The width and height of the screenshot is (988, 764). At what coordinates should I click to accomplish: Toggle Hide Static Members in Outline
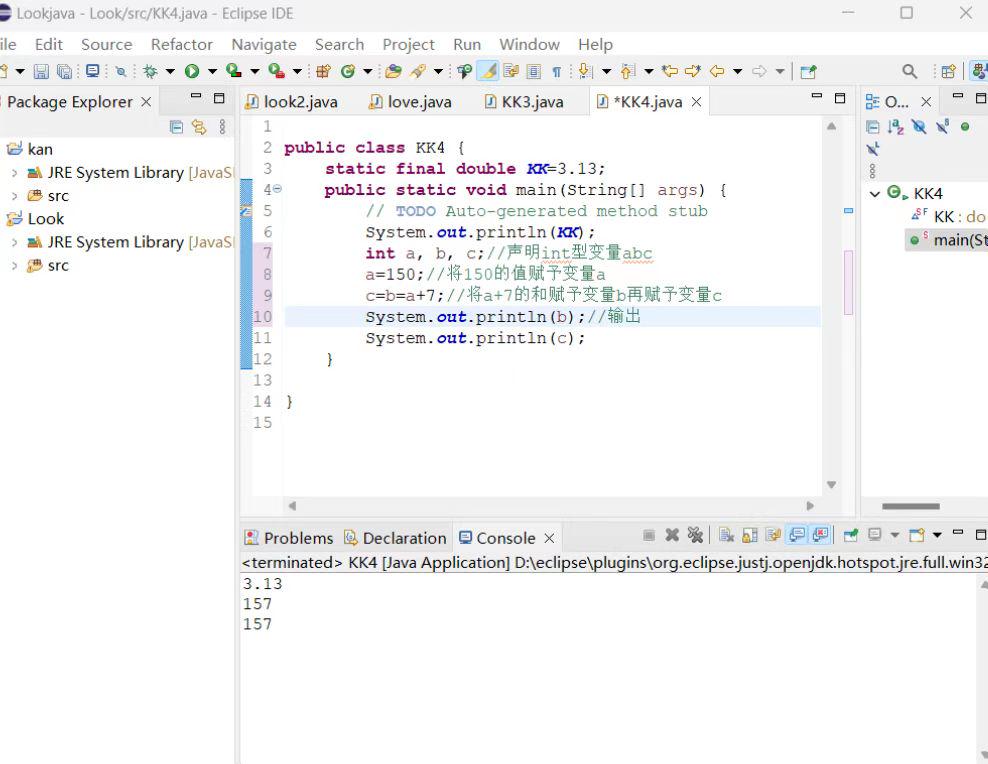(x=942, y=127)
